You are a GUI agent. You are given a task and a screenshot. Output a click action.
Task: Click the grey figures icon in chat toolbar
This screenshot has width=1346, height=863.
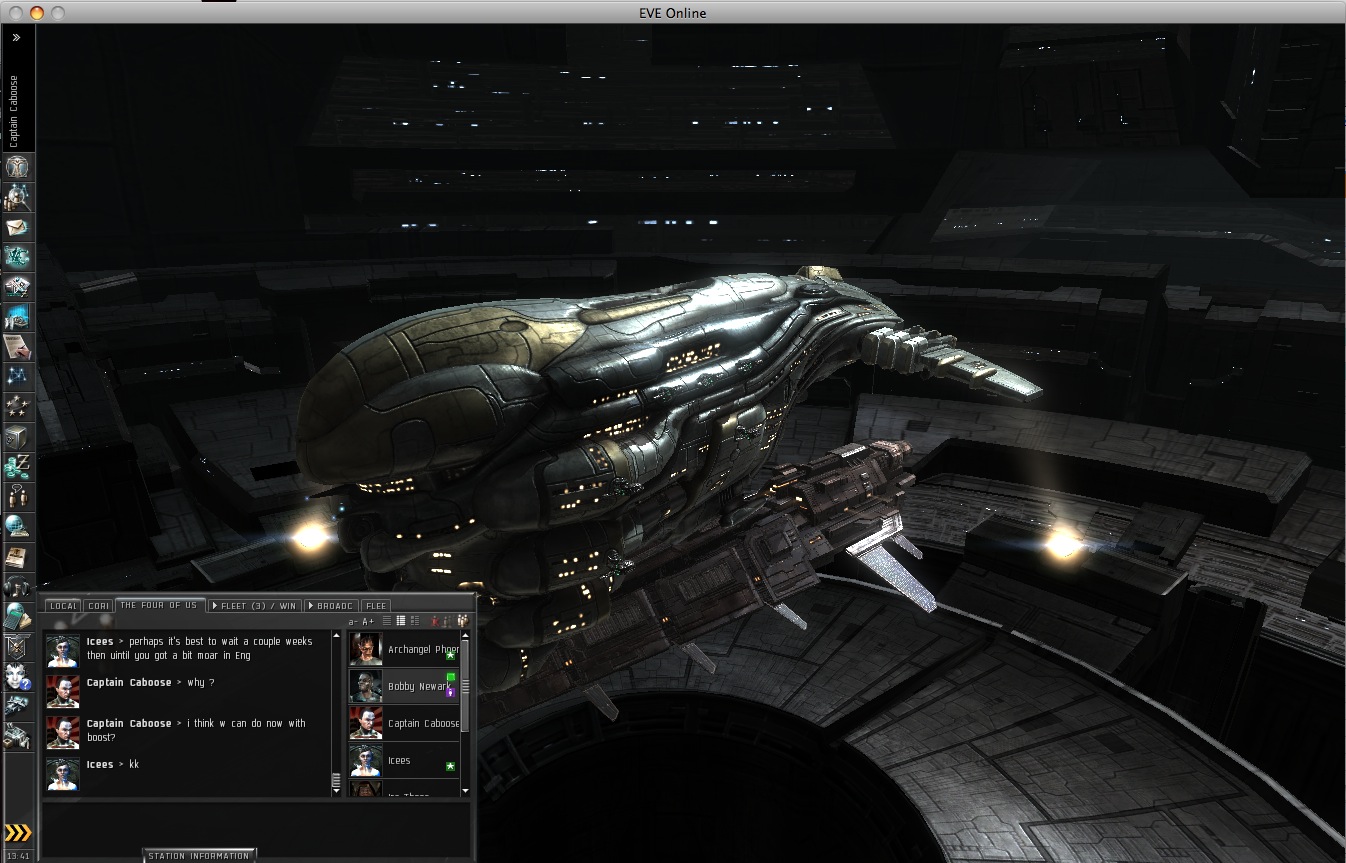tap(446, 621)
